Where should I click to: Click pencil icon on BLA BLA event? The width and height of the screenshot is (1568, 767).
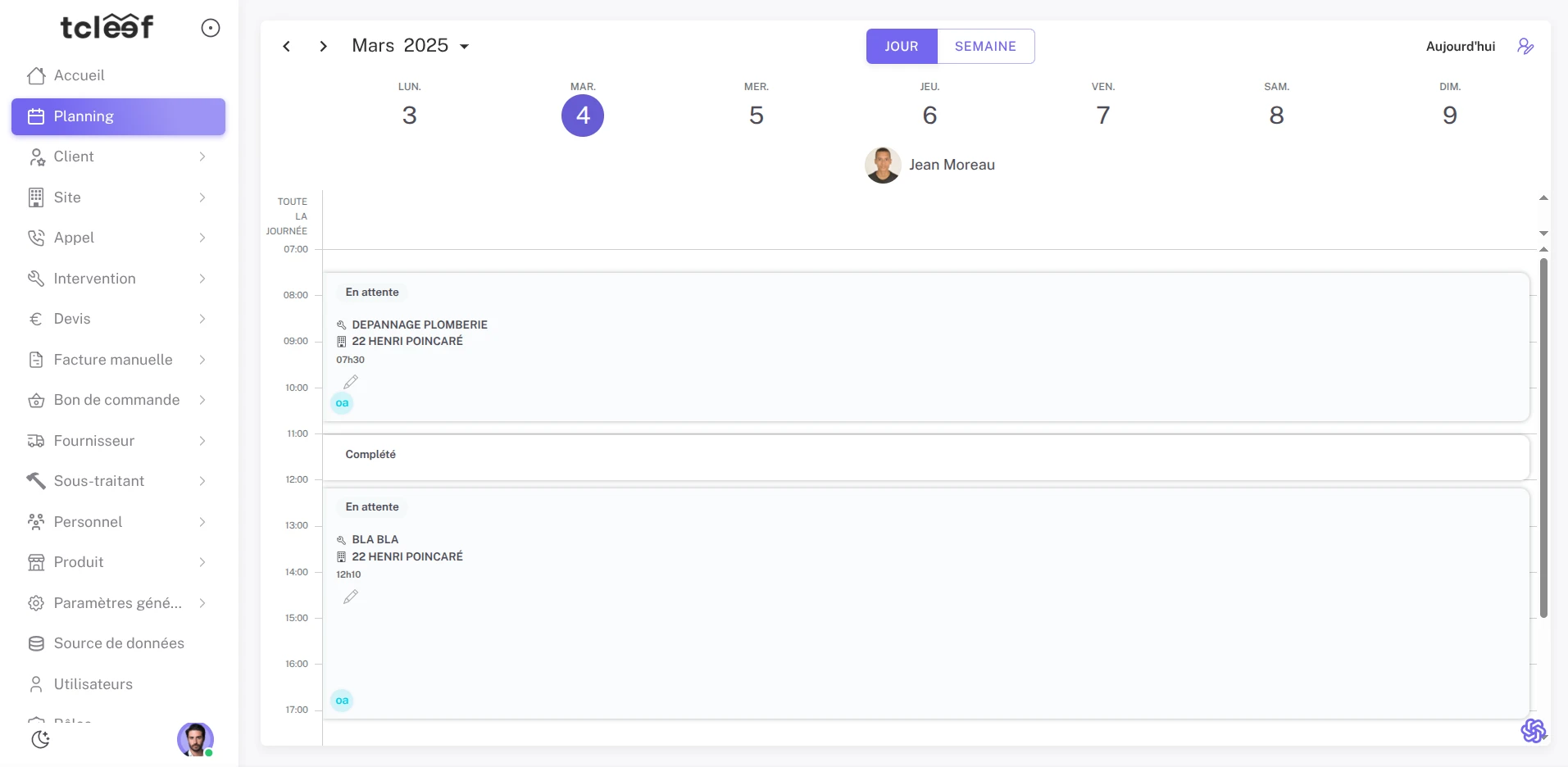pyautogui.click(x=351, y=597)
